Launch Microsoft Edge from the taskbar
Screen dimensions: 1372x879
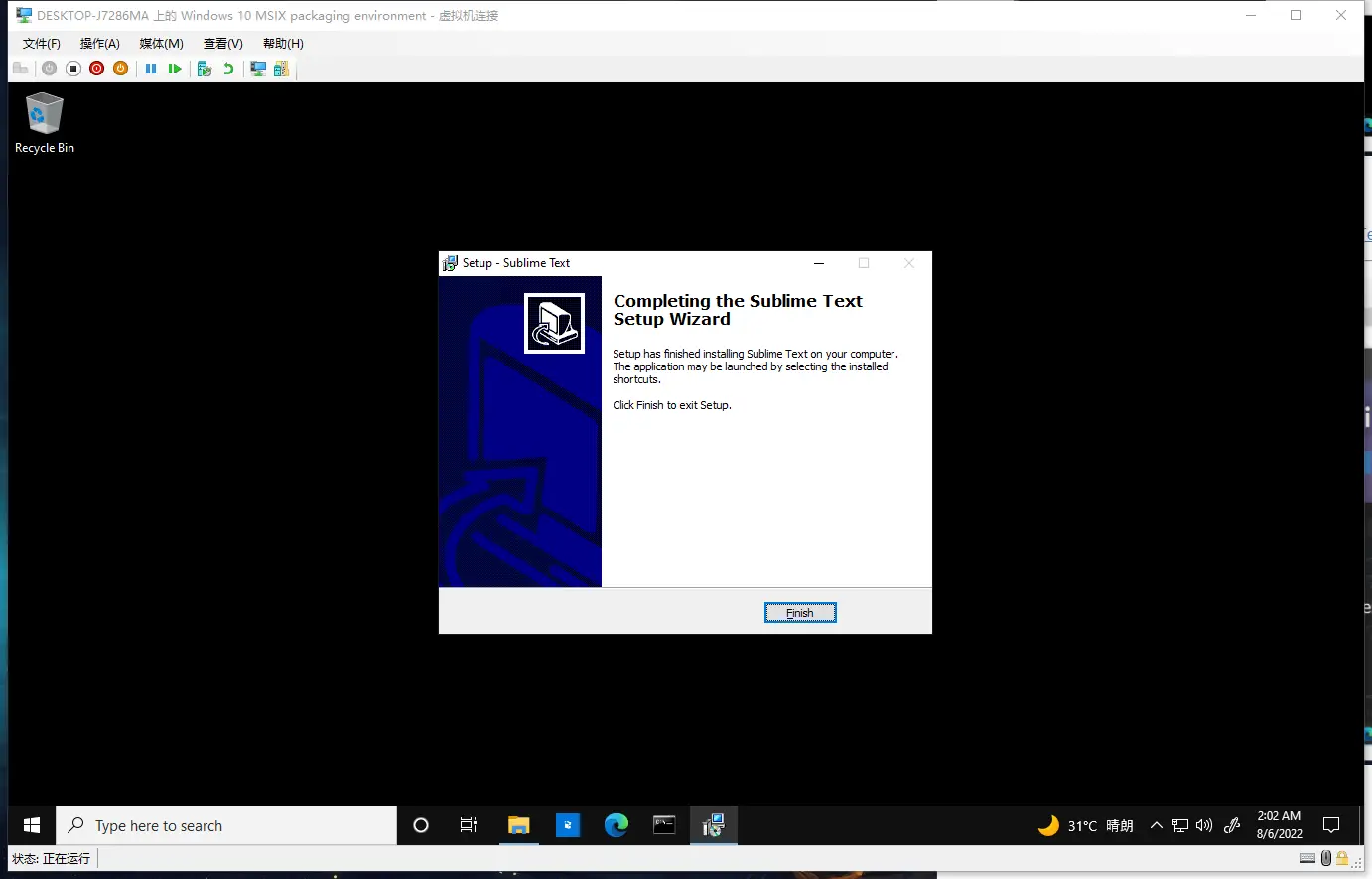pos(616,825)
